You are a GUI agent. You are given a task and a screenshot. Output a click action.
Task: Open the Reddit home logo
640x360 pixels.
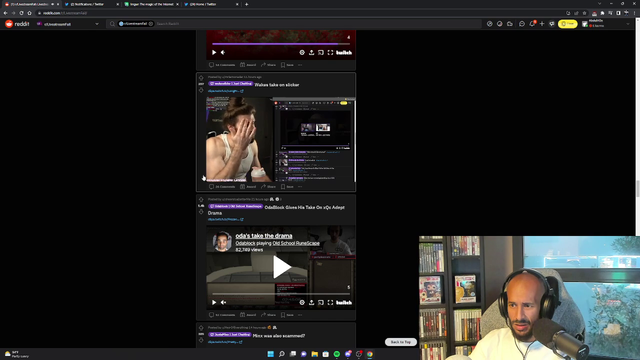pyautogui.click(x=17, y=24)
